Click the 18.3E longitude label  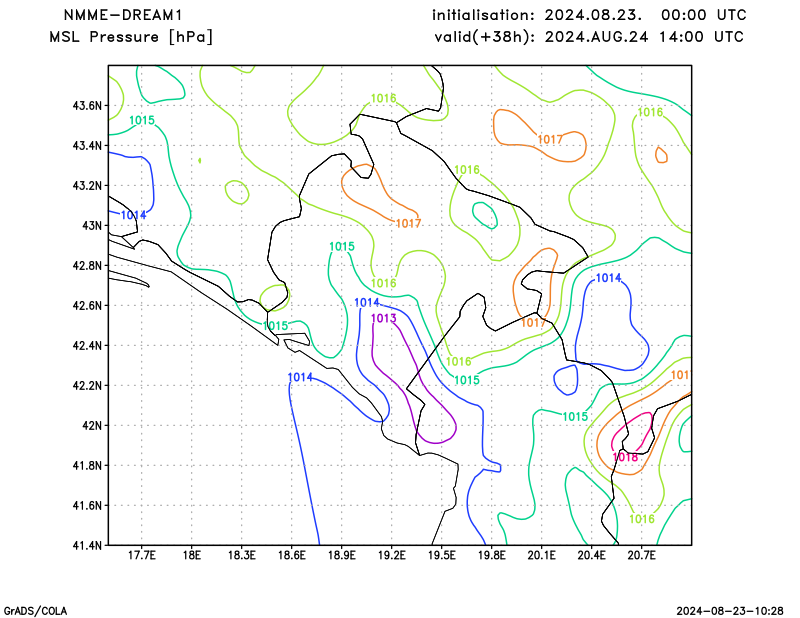(x=241, y=555)
